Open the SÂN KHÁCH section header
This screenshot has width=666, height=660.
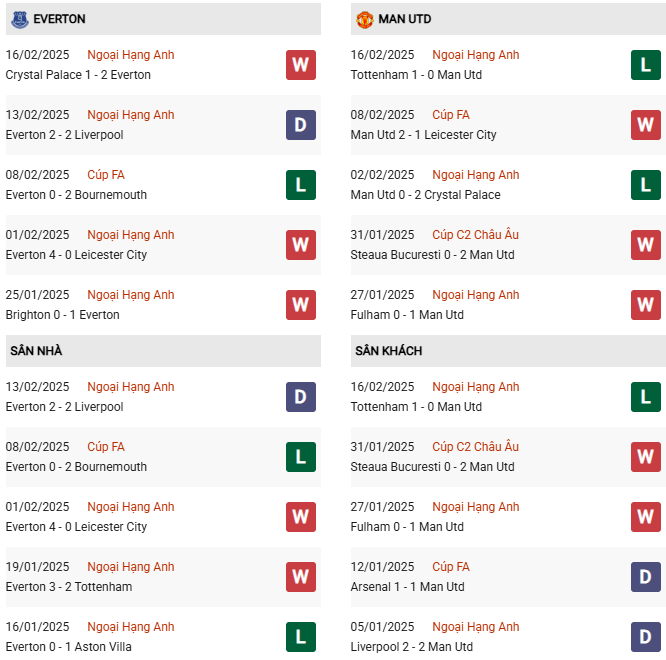tap(388, 351)
